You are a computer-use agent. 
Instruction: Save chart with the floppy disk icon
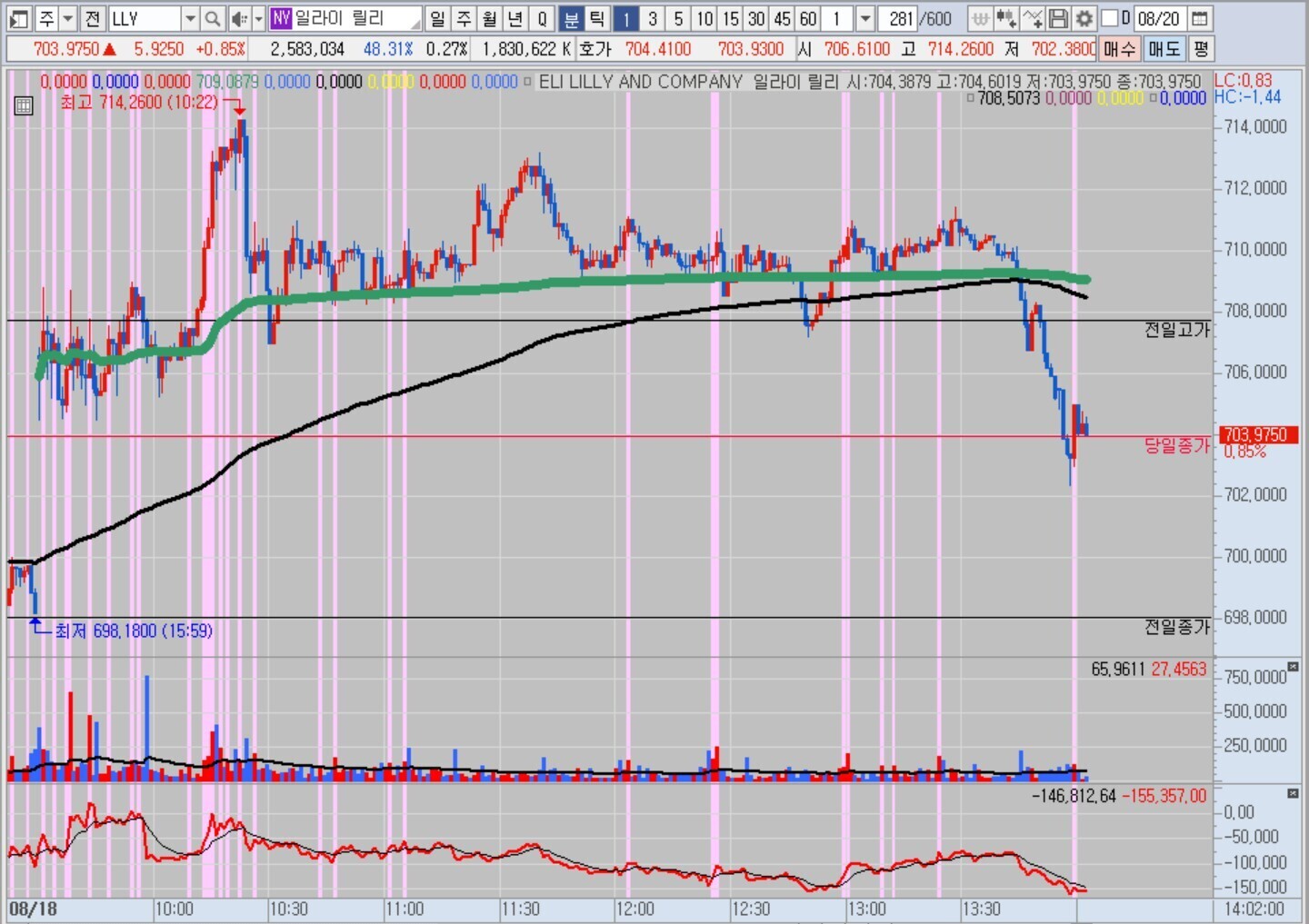[x=1058, y=18]
